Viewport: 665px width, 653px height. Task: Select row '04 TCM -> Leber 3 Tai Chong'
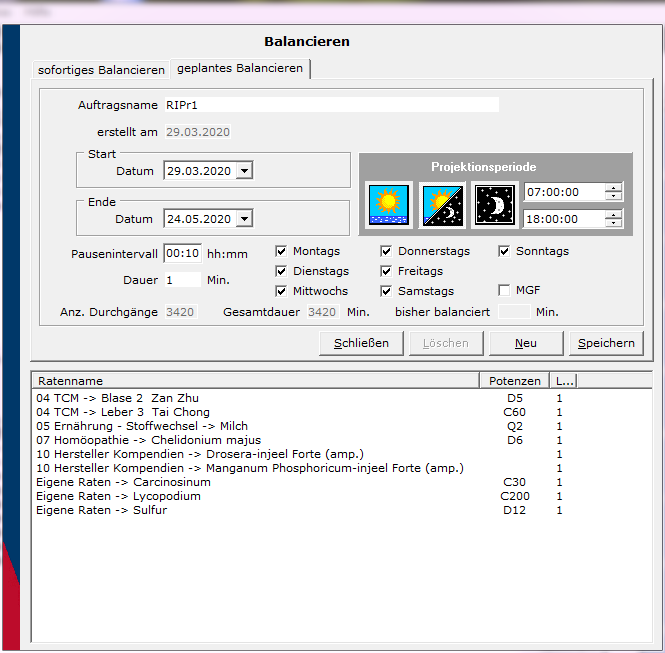[342, 412]
